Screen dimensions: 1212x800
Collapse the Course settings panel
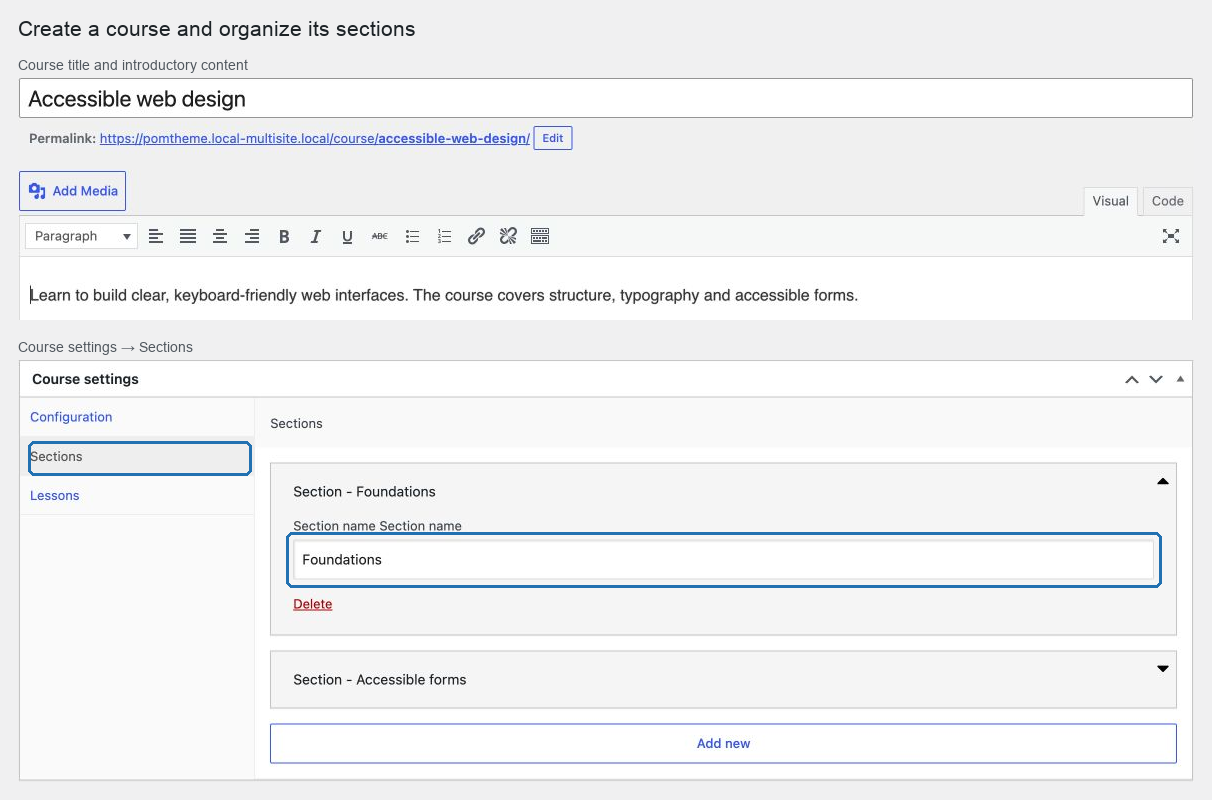pos(1180,379)
